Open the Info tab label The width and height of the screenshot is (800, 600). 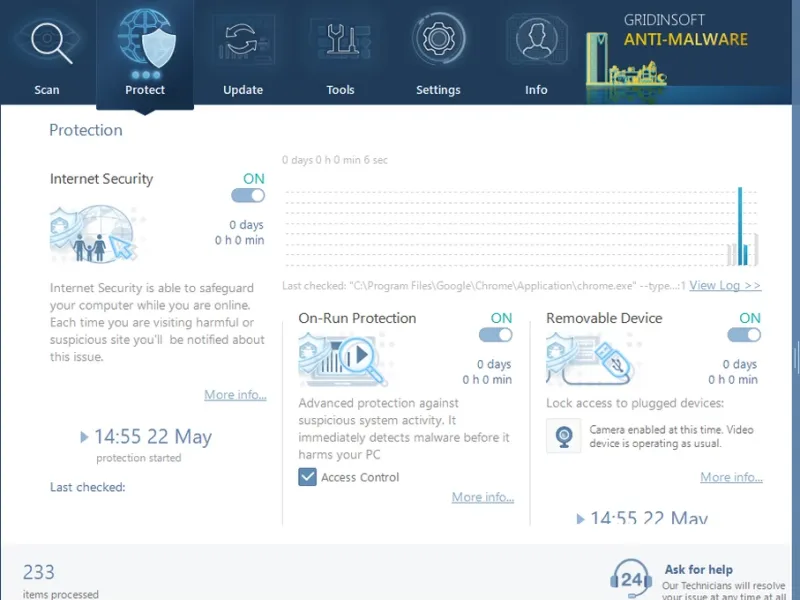[536, 90]
